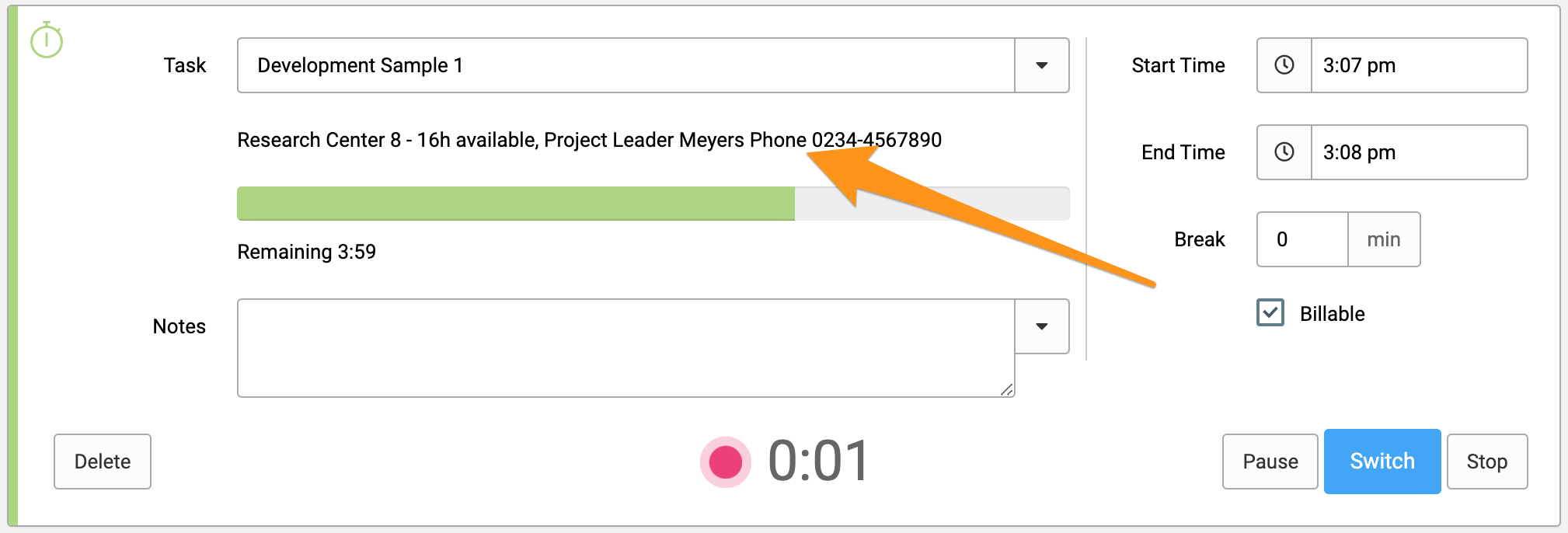Click inside the Notes text area

point(626,348)
